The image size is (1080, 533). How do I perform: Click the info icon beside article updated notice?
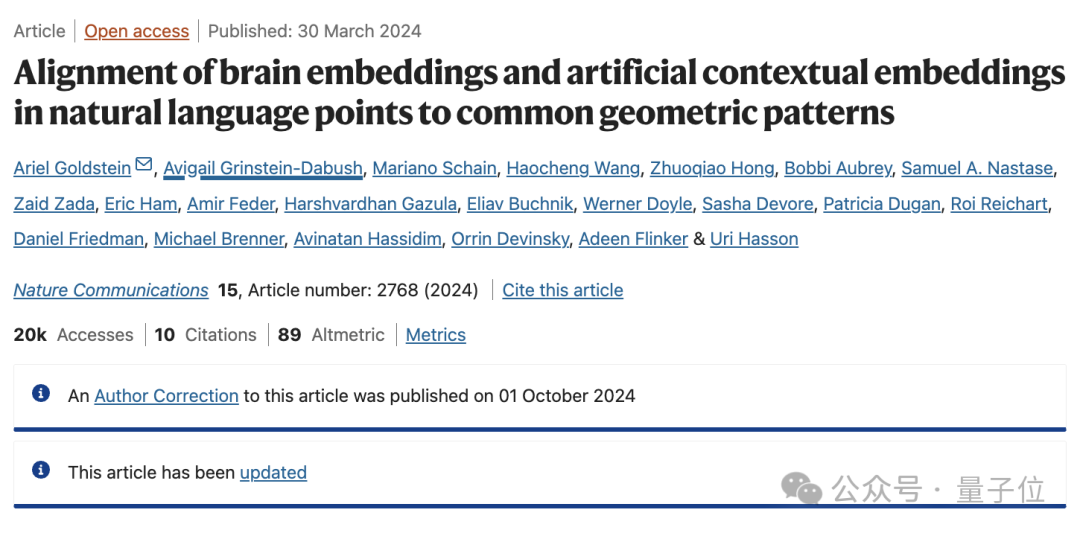click(41, 470)
